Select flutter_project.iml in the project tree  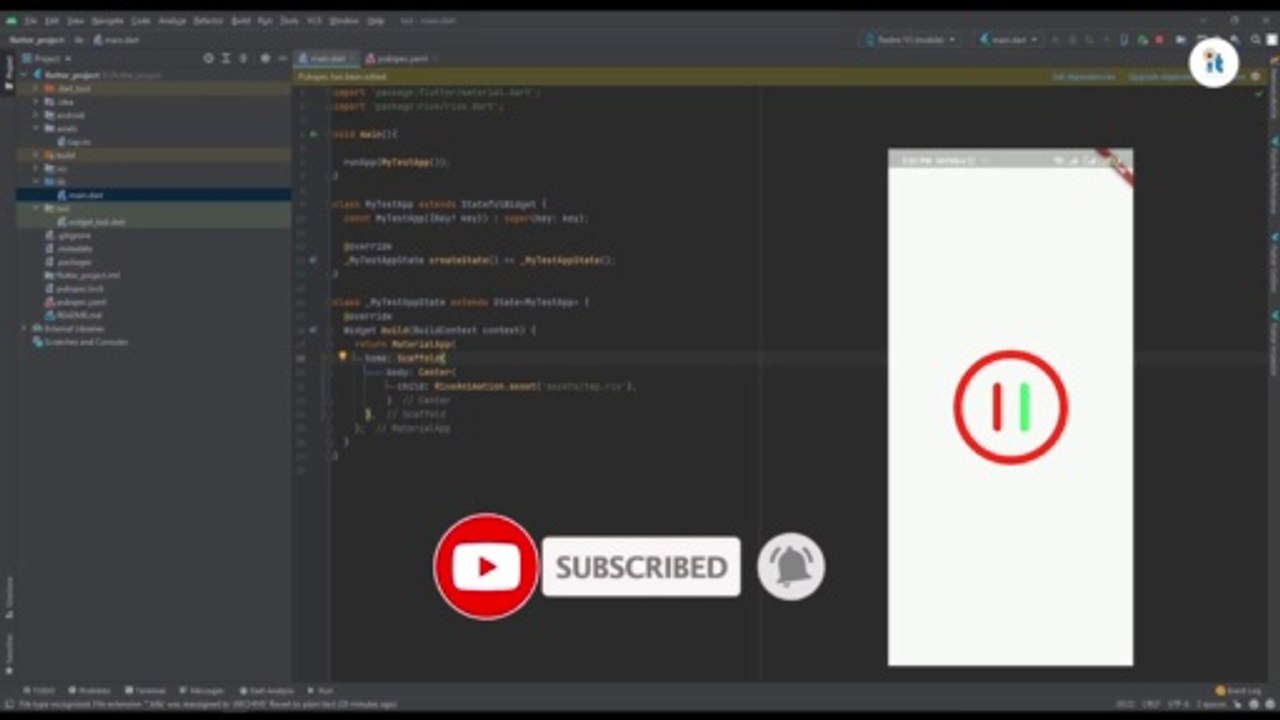pyautogui.click(x=82, y=275)
